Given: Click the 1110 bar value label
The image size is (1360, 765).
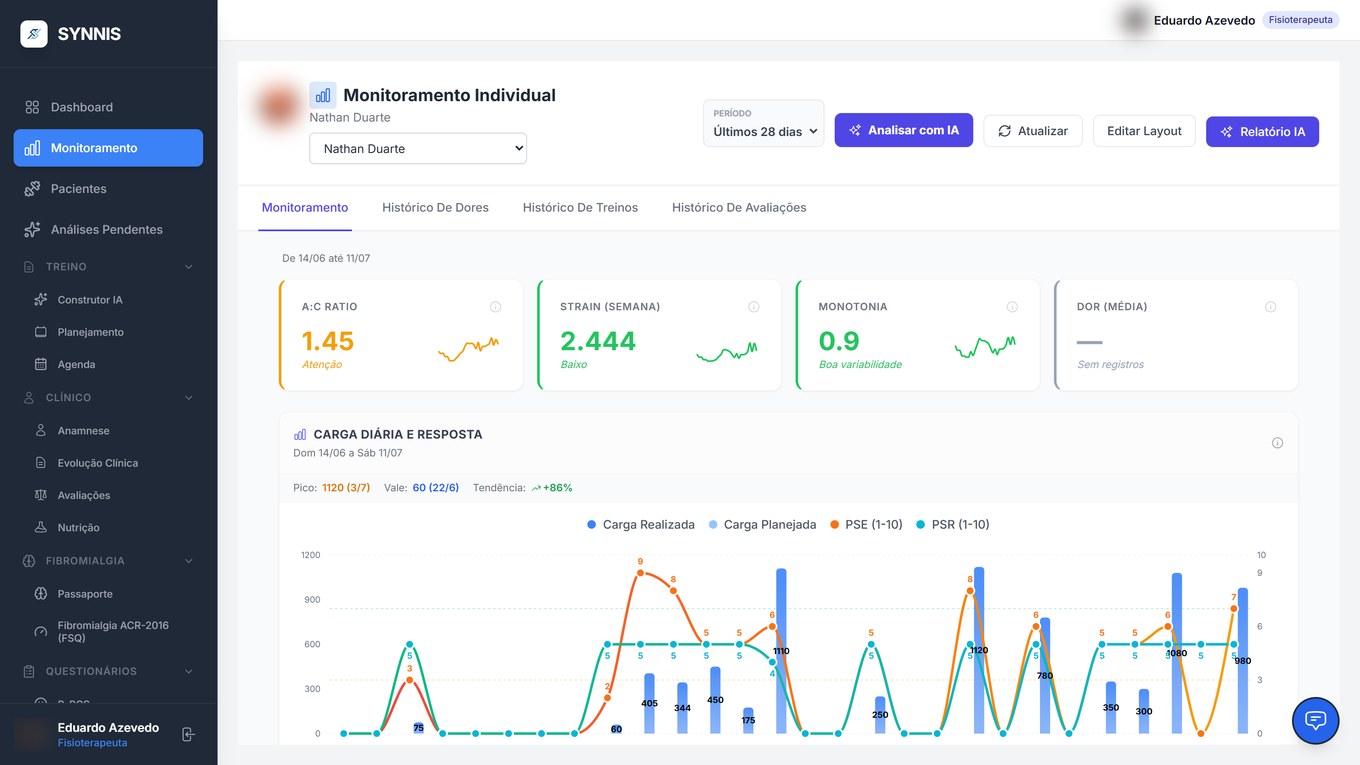Looking at the screenshot, I should (x=781, y=651).
